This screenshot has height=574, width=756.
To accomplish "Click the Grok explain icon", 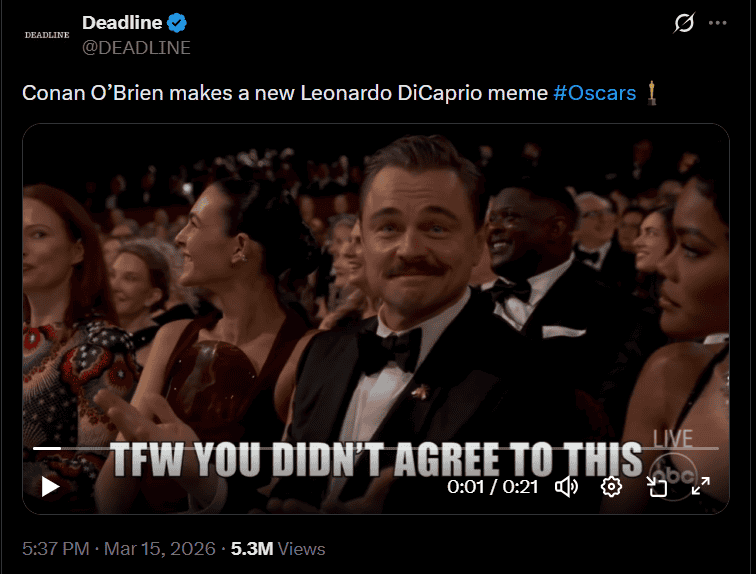I will [x=684, y=23].
